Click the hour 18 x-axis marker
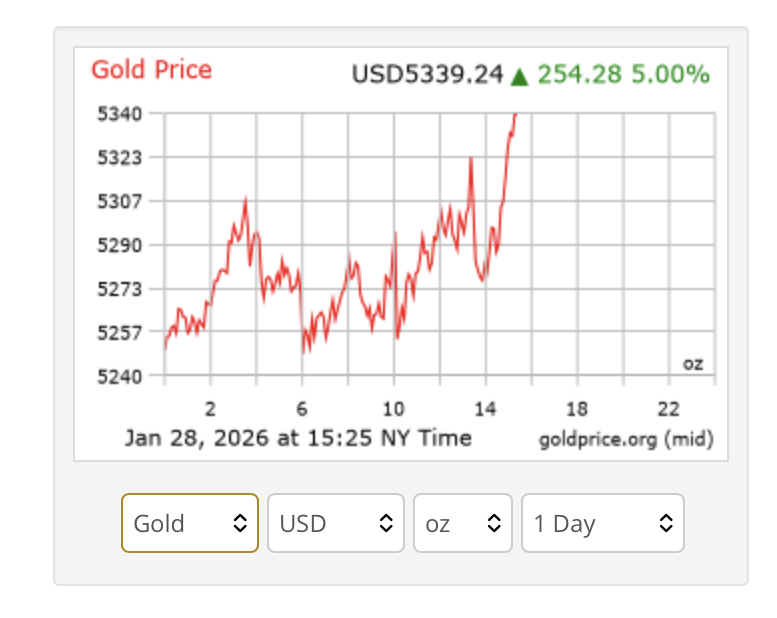The image size is (777, 618). [577, 409]
